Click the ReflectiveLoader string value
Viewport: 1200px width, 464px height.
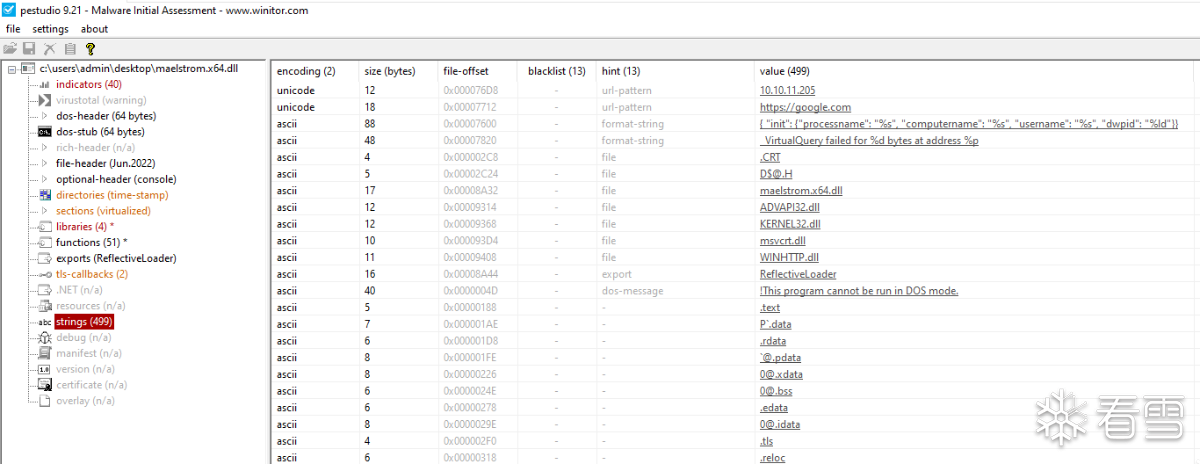tap(798, 274)
